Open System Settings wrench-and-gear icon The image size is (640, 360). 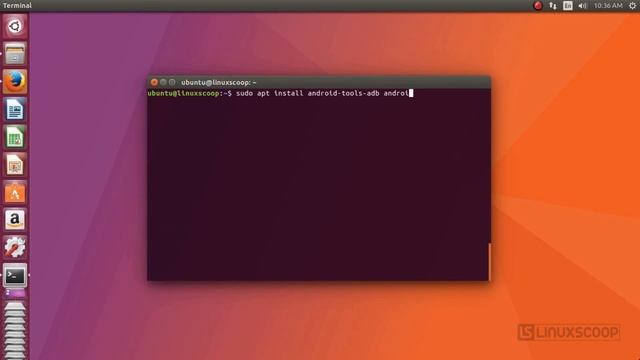pos(15,247)
